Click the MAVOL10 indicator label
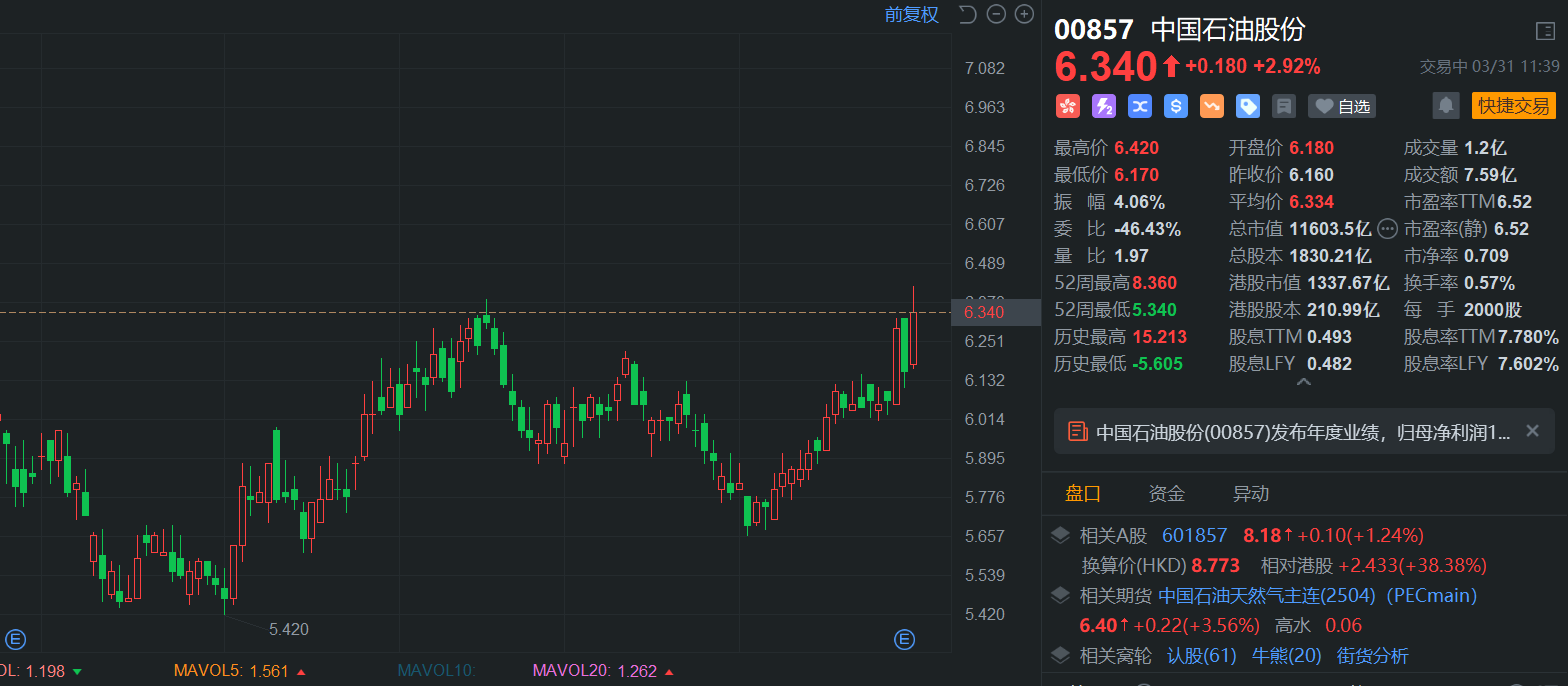 [x=436, y=671]
